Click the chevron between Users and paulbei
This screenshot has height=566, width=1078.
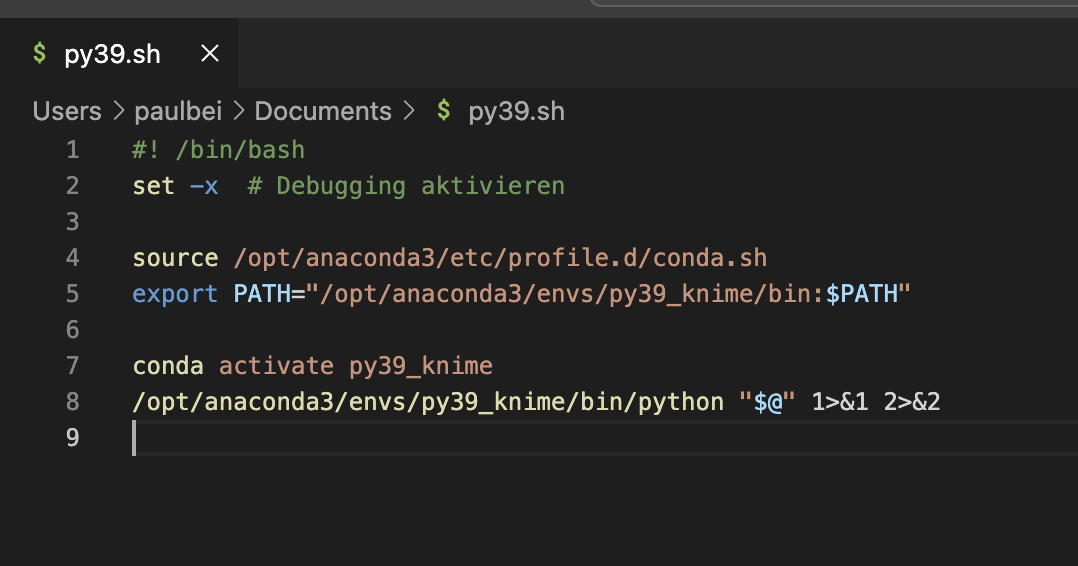[x=118, y=111]
